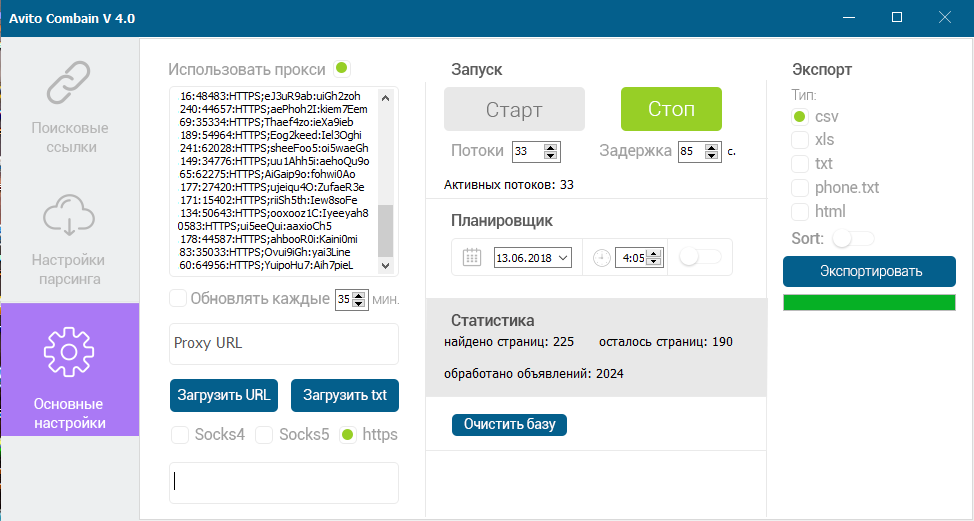The image size is (974, 521).
Task: Click the clock icon in the scheduler
Action: [x=601, y=257]
